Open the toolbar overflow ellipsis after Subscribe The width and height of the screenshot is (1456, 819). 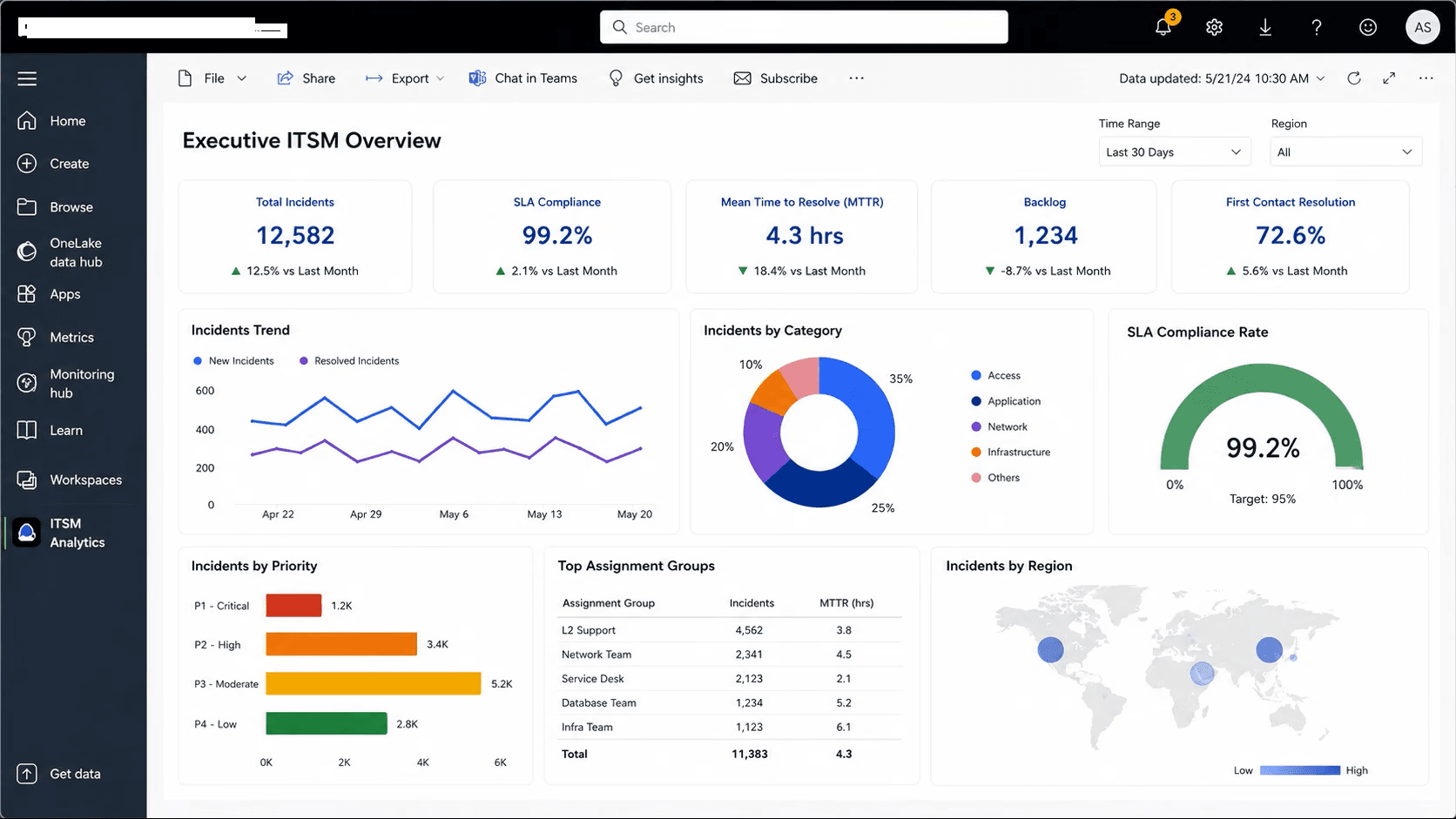coord(857,78)
